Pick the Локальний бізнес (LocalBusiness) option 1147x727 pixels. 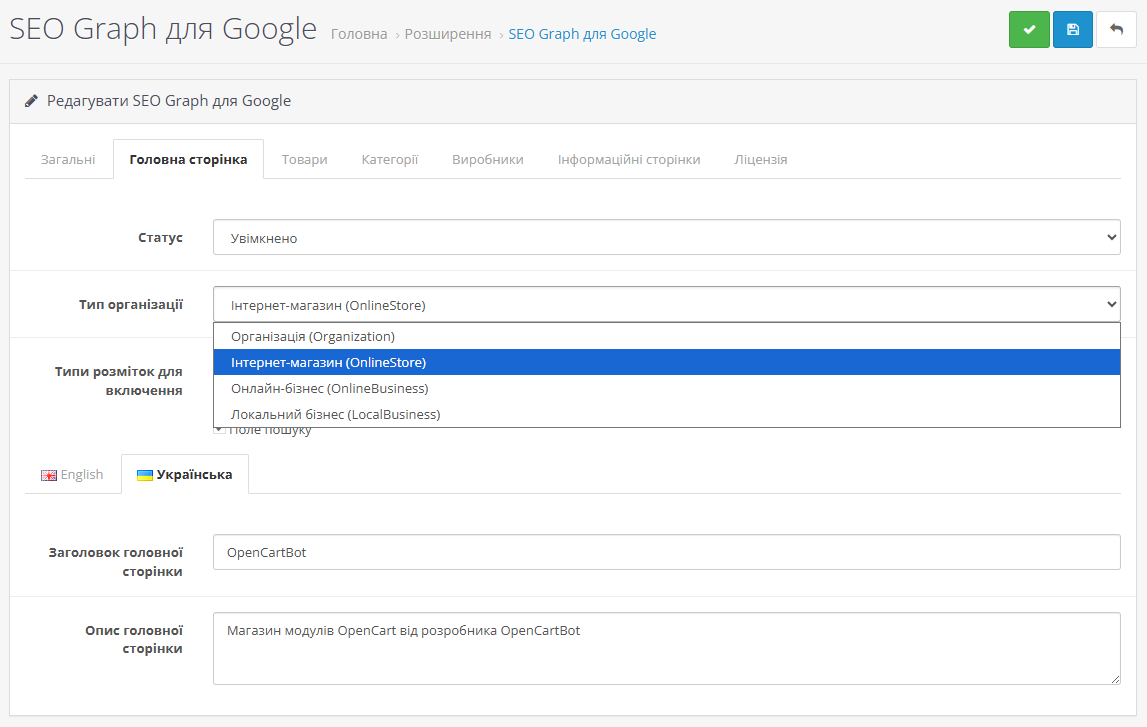pos(335,414)
